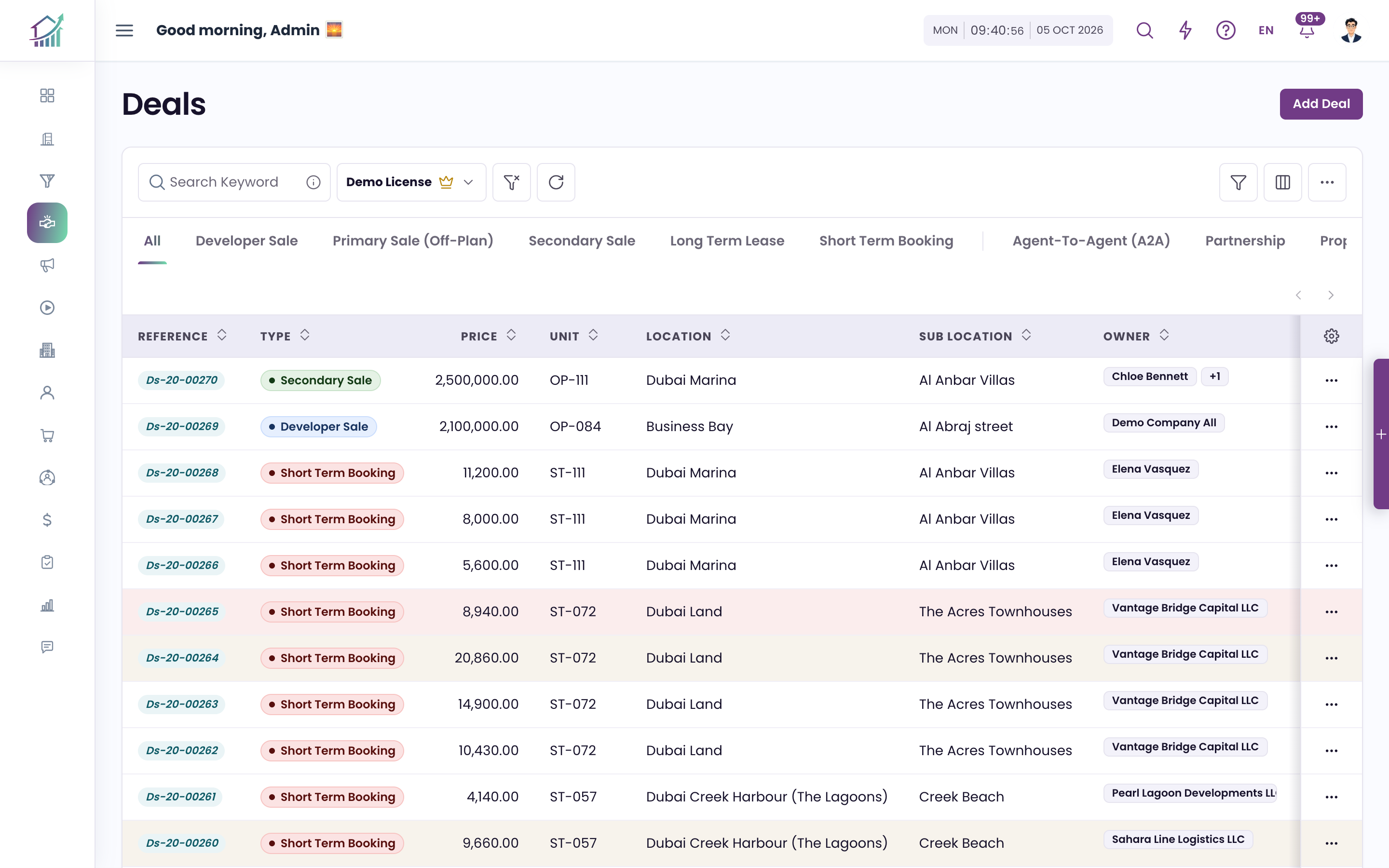Click Demo Company All owner tag

click(1163, 423)
